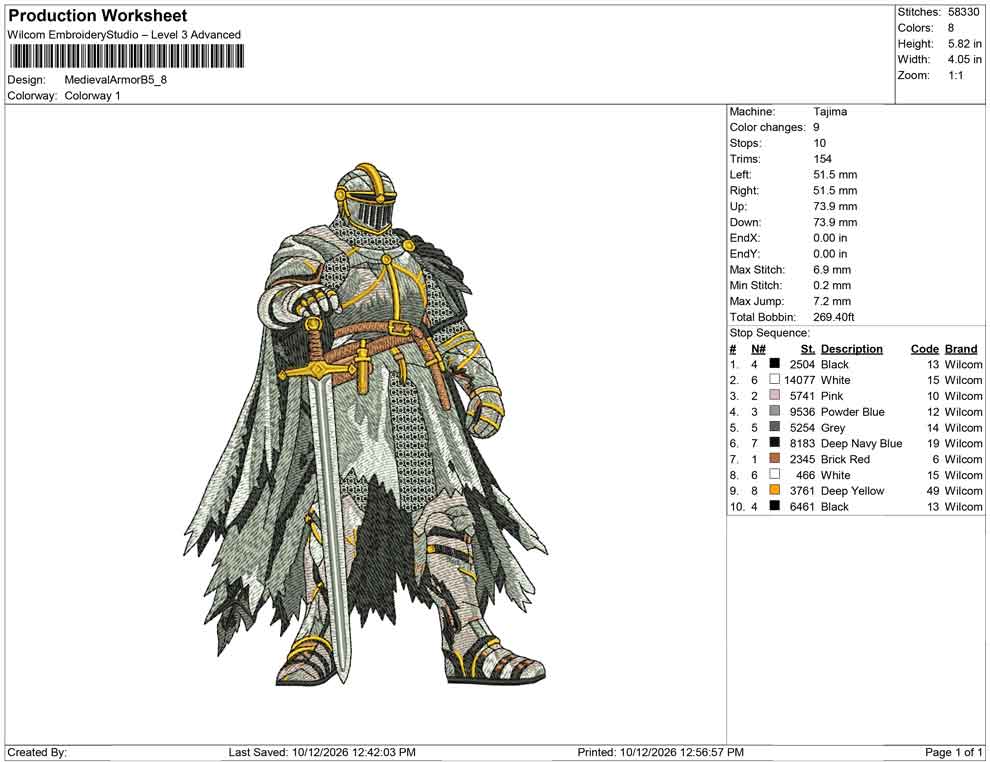The height and width of the screenshot is (762, 990).
Task: Click 'Deep Navy Blue' description text
Action: [861, 443]
